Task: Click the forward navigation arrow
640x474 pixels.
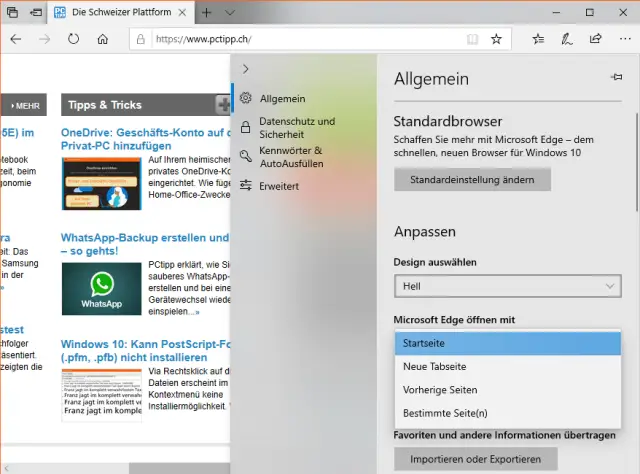Action: [x=44, y=39]
